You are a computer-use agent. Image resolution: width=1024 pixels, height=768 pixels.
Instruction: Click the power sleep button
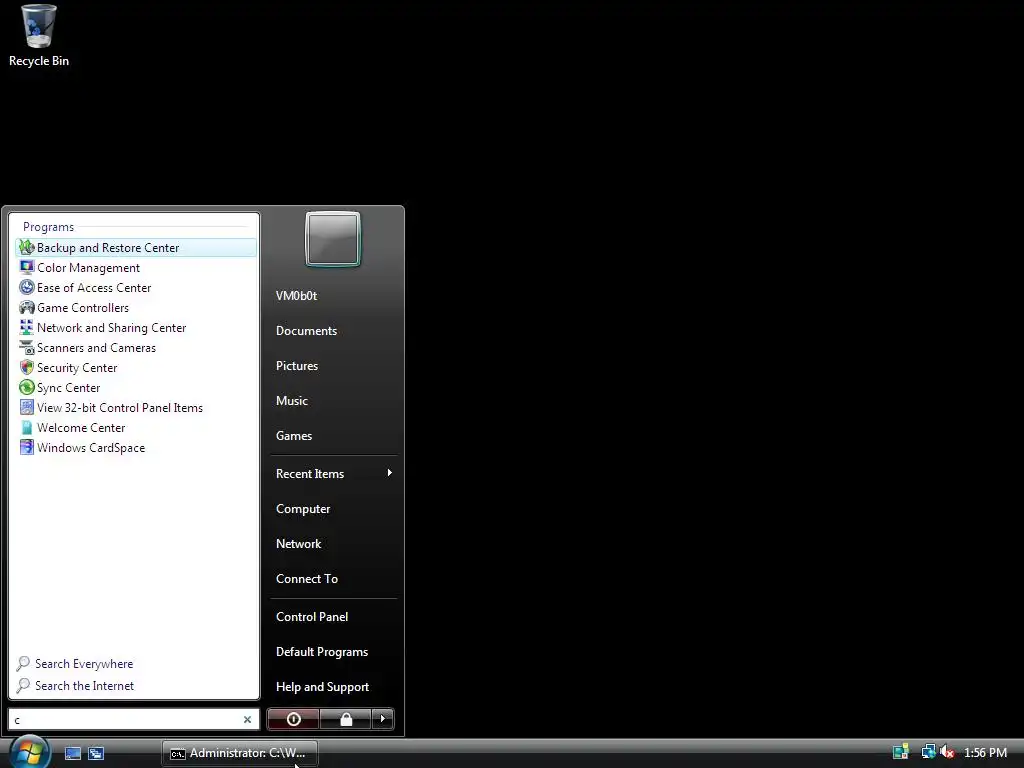tap(293, 719)
